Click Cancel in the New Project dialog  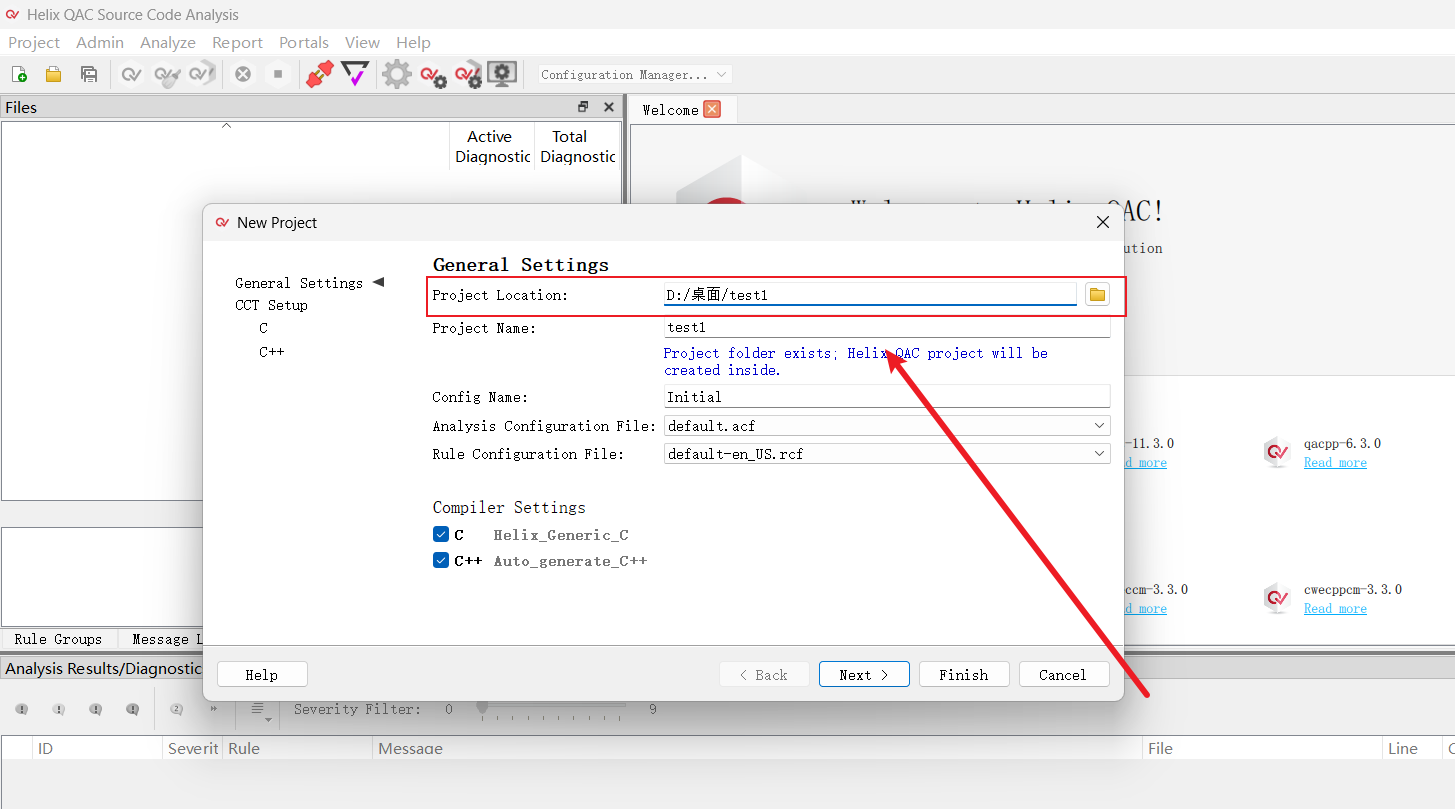pos(1064,675)
